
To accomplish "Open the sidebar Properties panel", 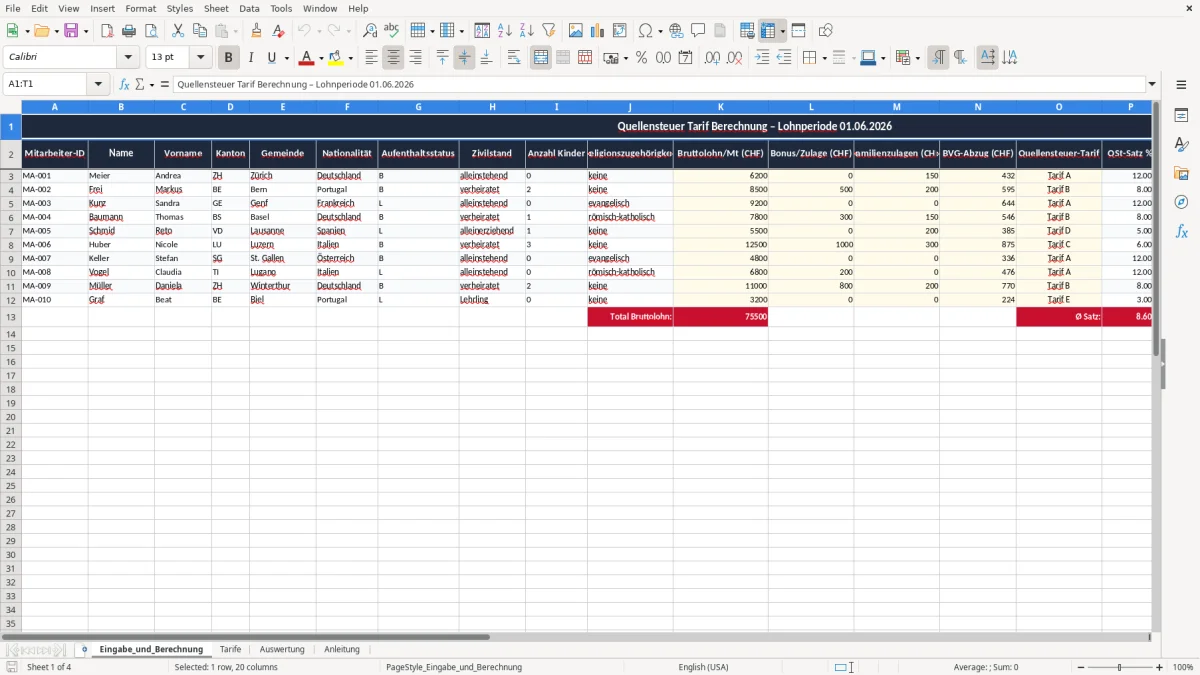I will point(1181,116).
